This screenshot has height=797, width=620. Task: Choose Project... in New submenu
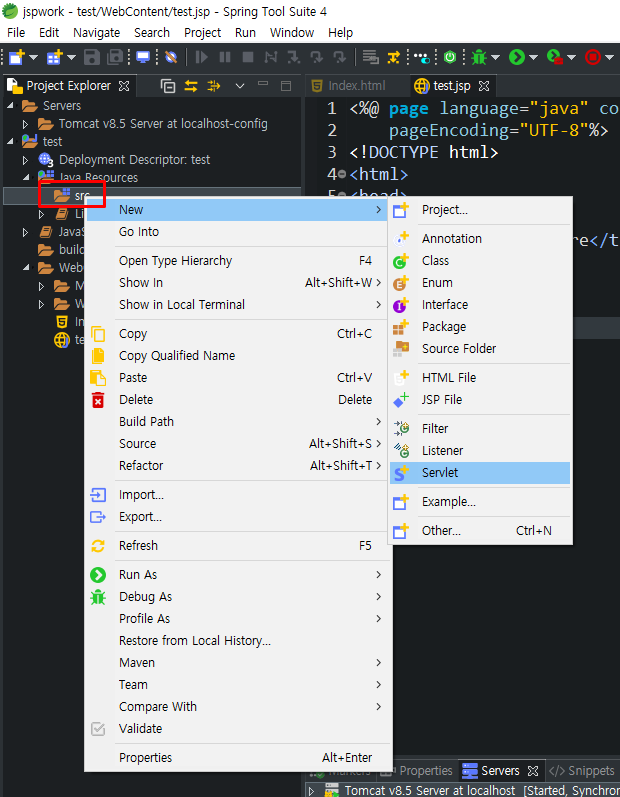pos(480,209)
